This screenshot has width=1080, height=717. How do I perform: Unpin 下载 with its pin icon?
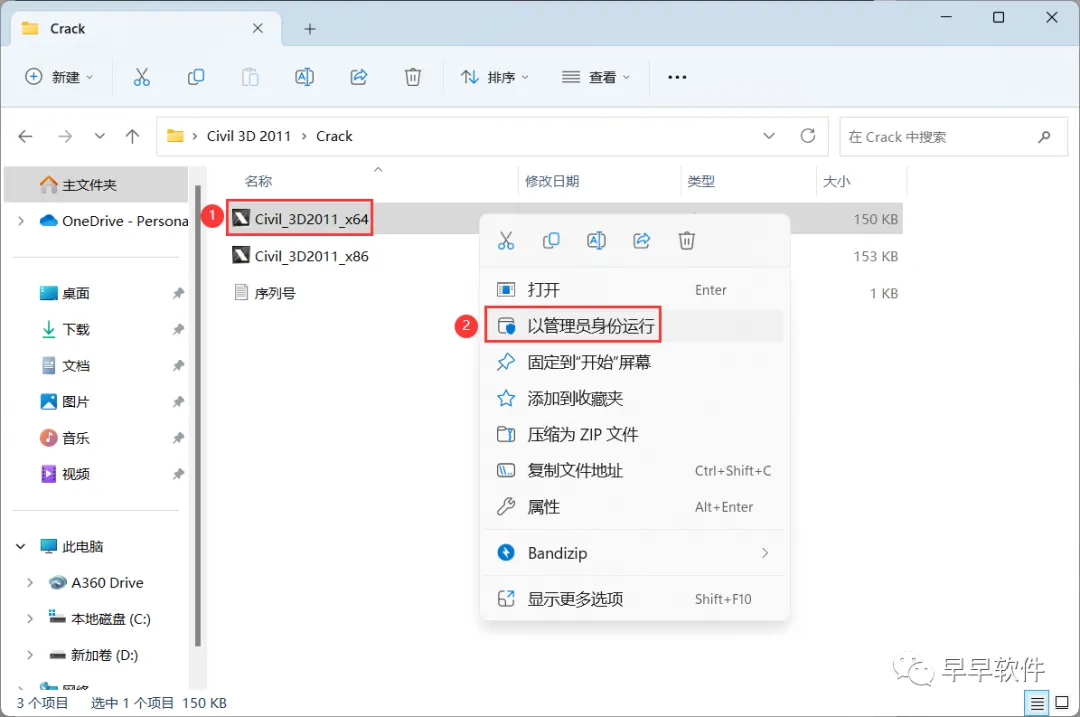[178, 329]
